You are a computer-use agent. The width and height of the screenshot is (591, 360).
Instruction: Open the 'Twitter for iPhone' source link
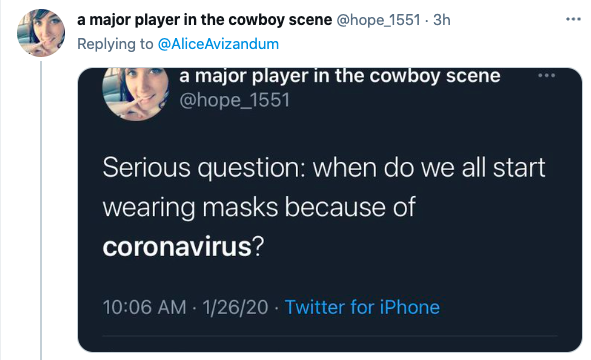(362, 307)
